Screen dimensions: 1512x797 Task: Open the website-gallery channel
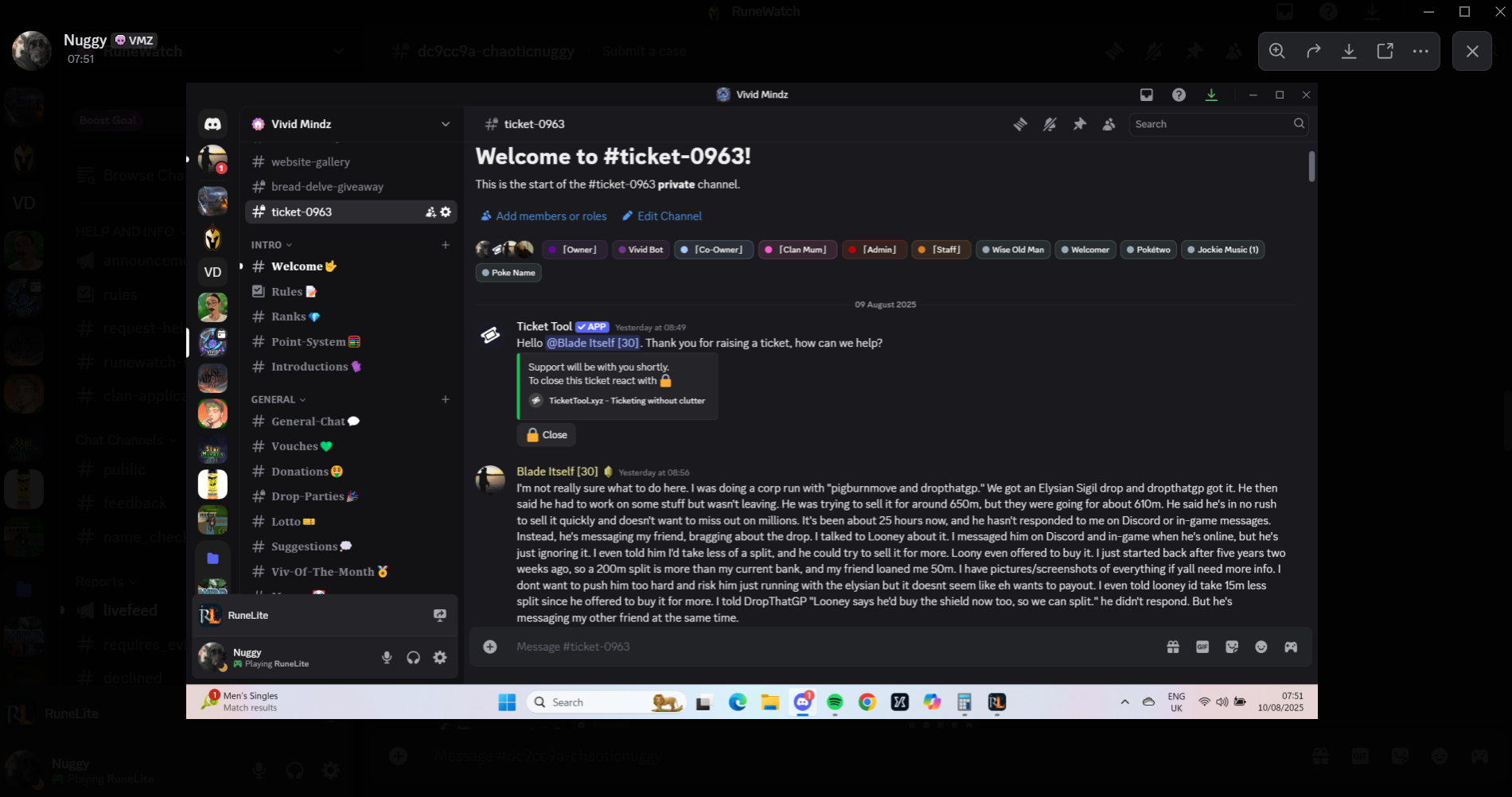[x=351, y=161]
